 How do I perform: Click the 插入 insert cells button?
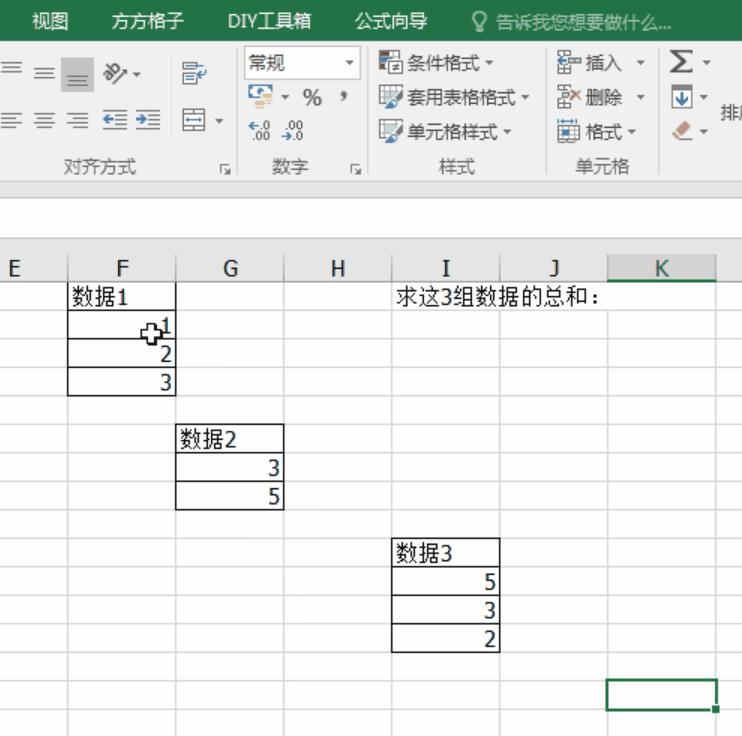click(590, 62)
